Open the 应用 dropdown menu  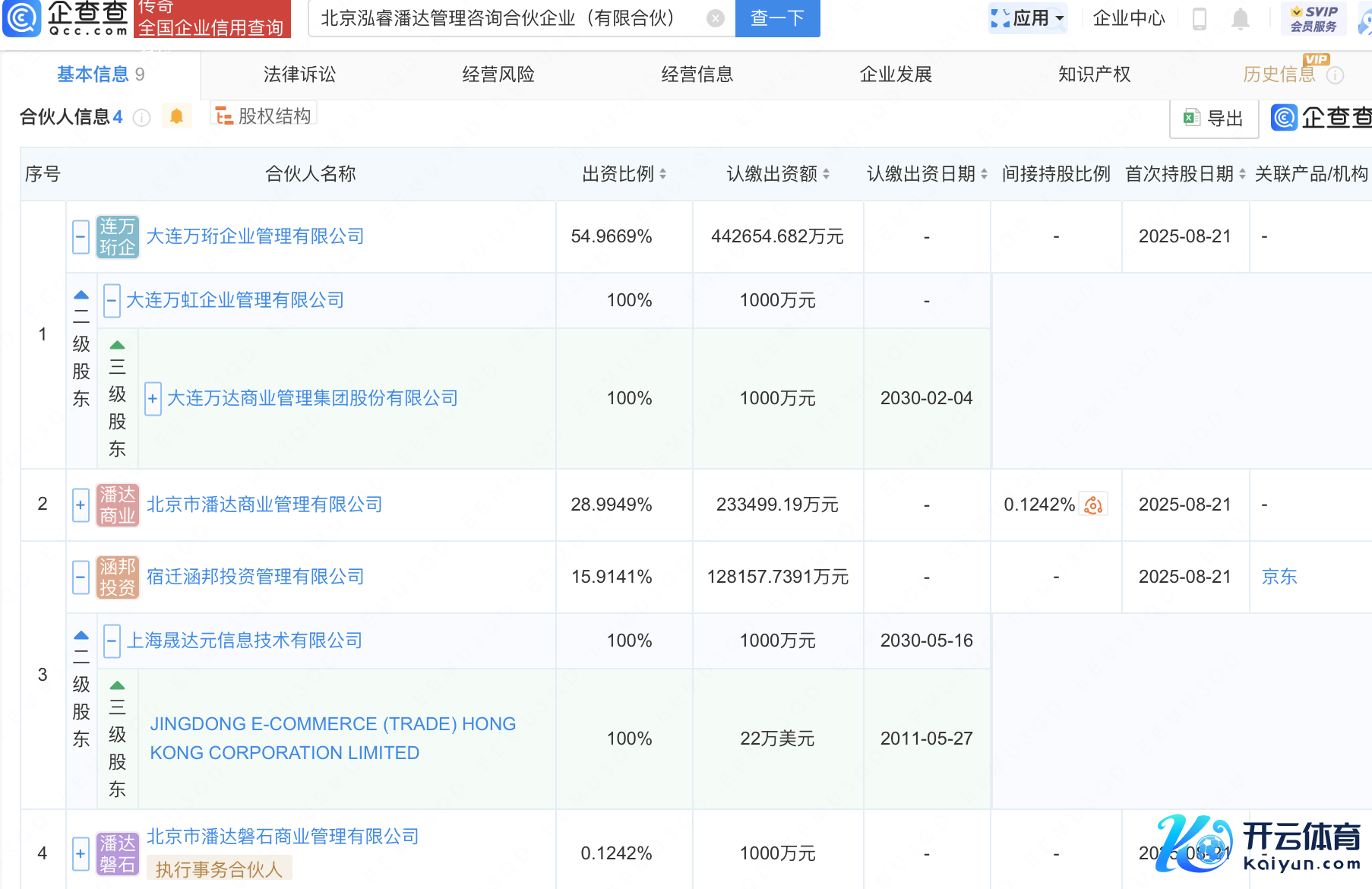[x=1029, y=18]
